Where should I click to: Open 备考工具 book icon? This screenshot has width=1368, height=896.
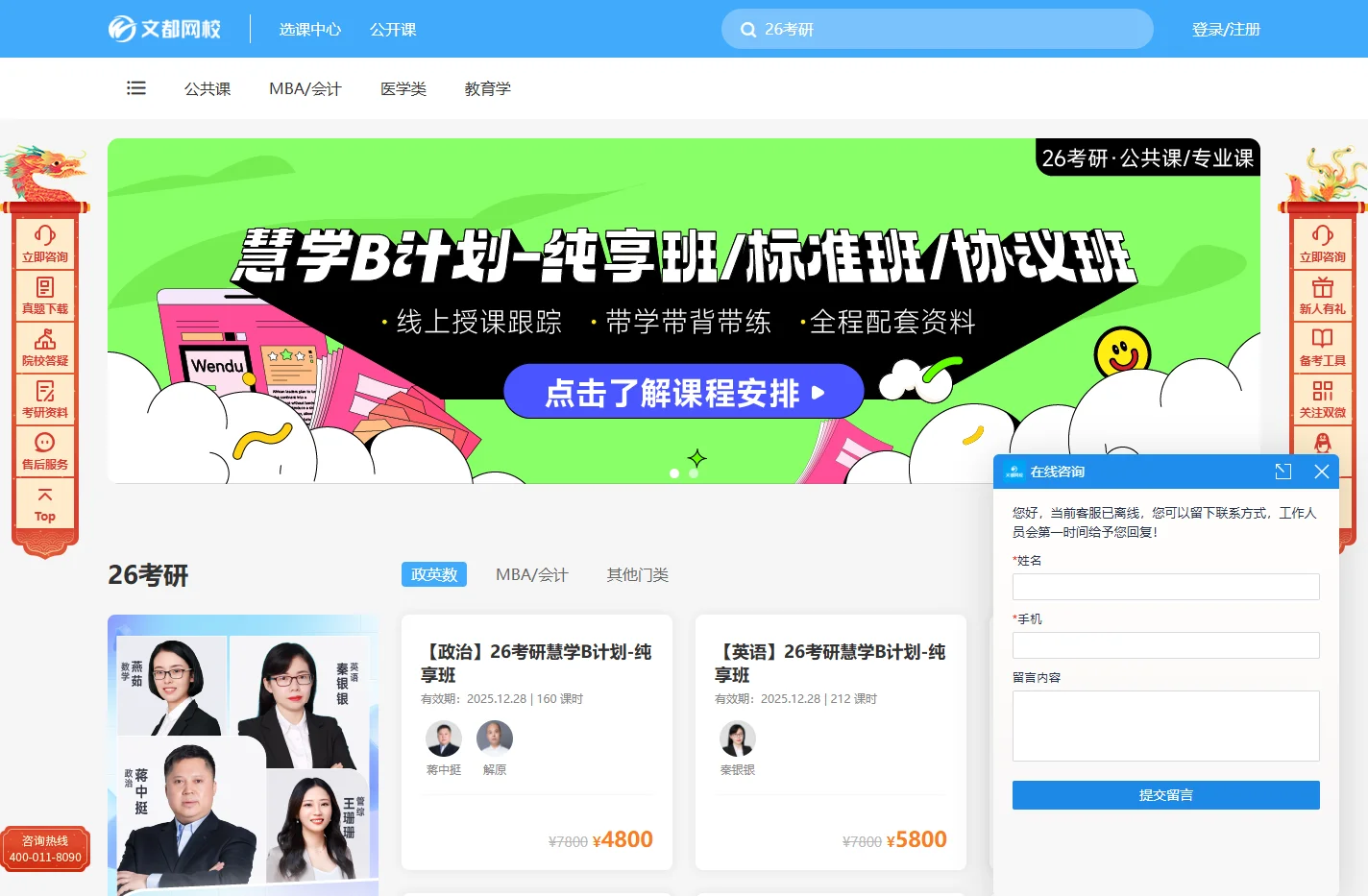(x=1323, y=348)
